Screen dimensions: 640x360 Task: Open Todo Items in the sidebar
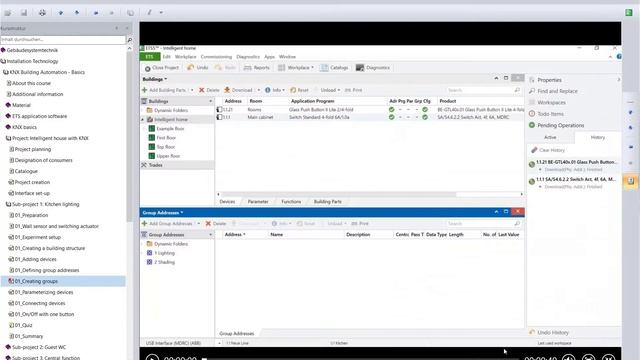pos(550,114)
